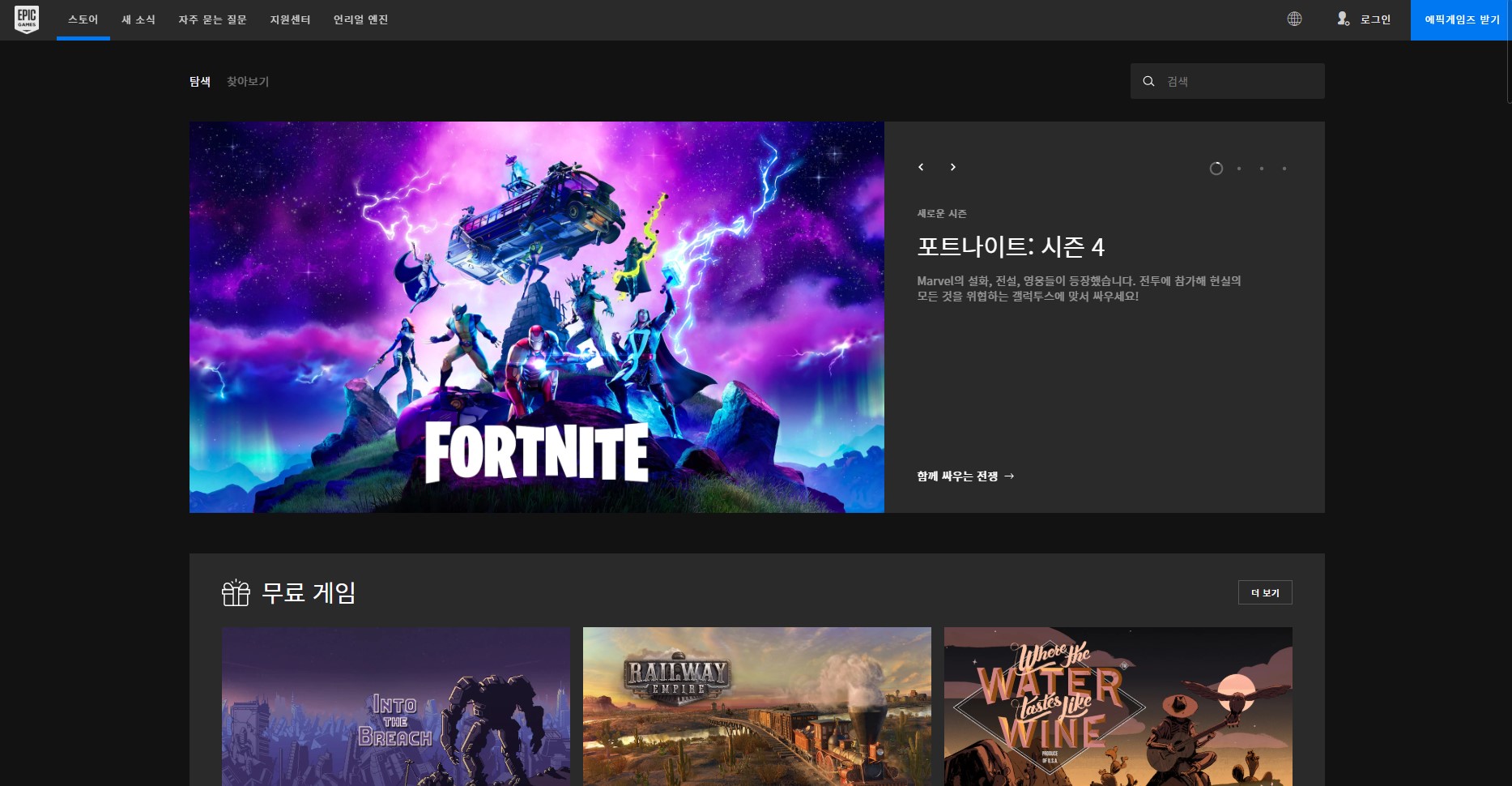Open 자주 묻는 질문 page
This screenshot has height=786, width=1512.
pos(212,19)
